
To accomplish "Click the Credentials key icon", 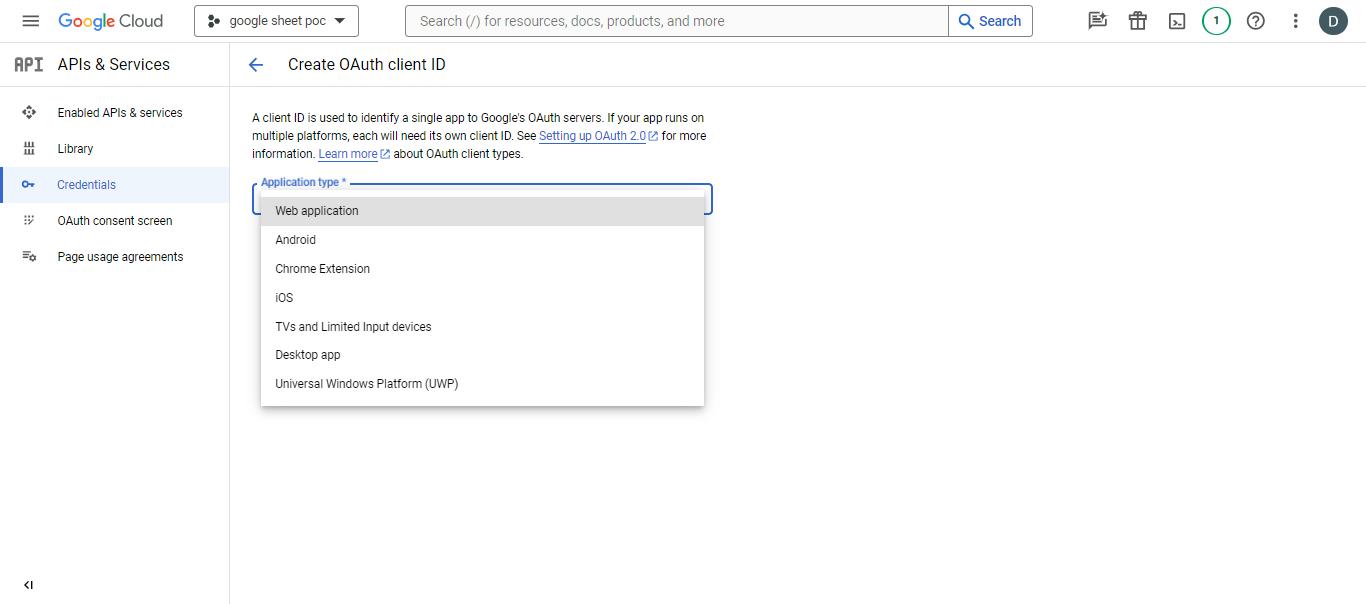I will click(29, 185).
